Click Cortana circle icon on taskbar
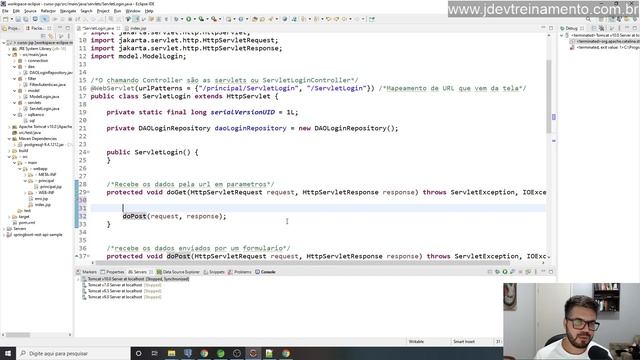 138,353
